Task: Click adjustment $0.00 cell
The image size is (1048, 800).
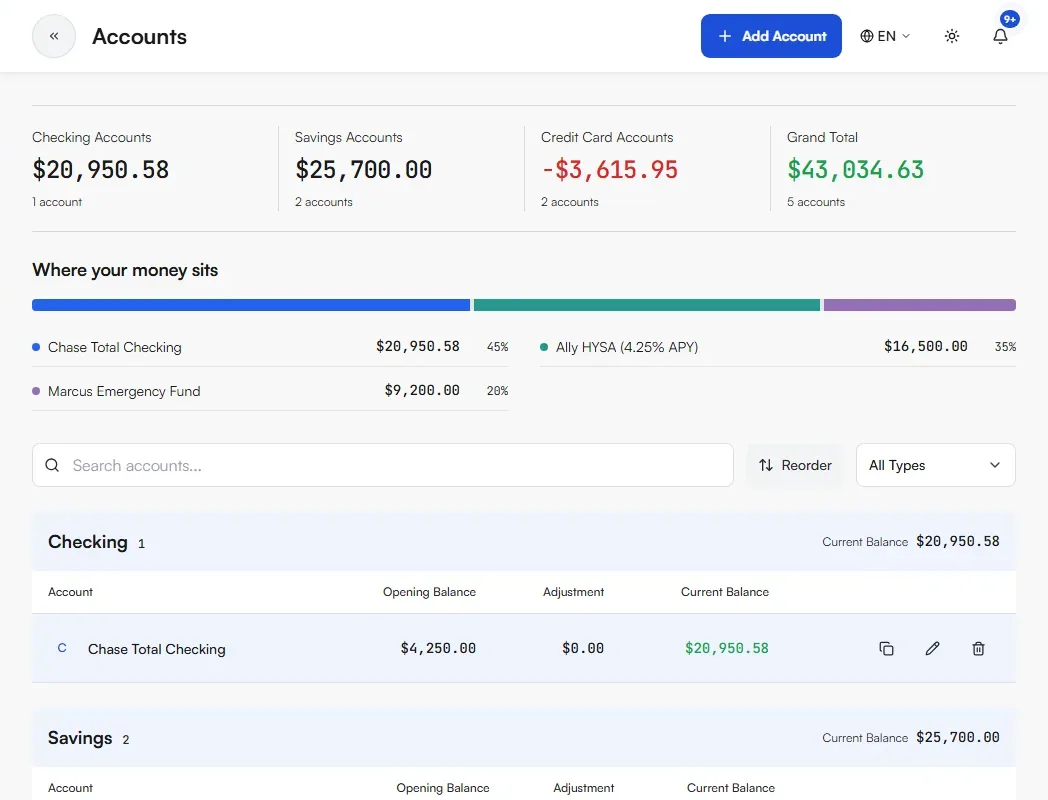Action: [583, 648]
